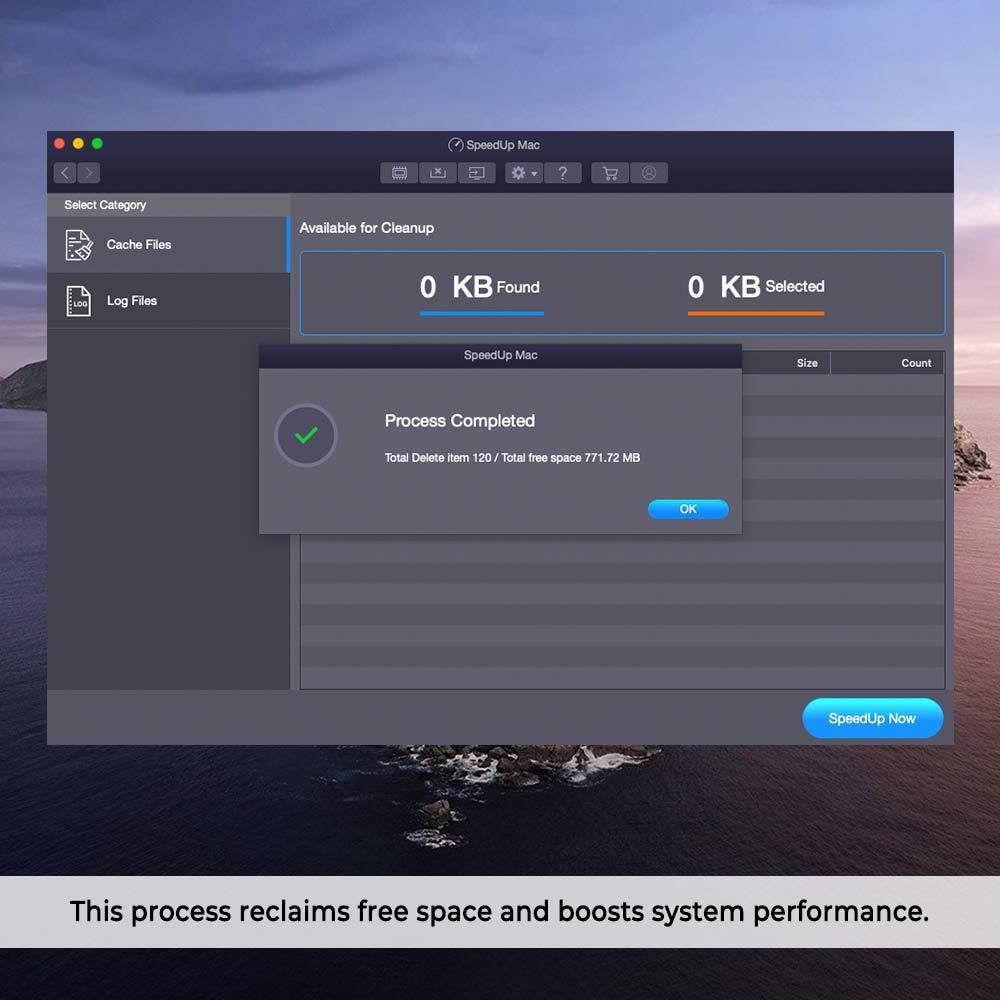Screen dimensions: 1000x1000
Task: Click the 'Available for Cleanup' label
Action: pos(367,228)
